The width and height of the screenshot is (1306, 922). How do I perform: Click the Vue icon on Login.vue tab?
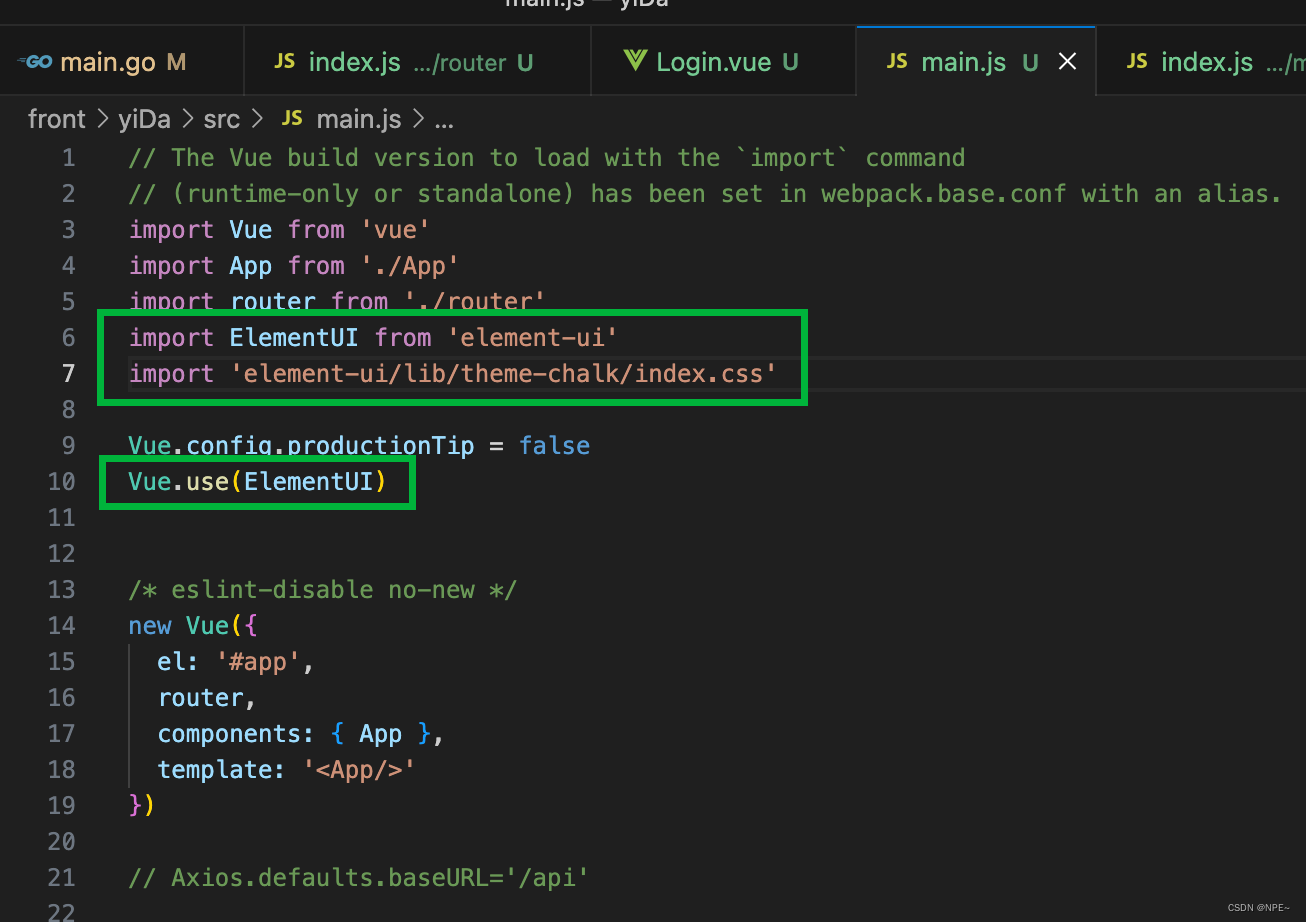635,61
